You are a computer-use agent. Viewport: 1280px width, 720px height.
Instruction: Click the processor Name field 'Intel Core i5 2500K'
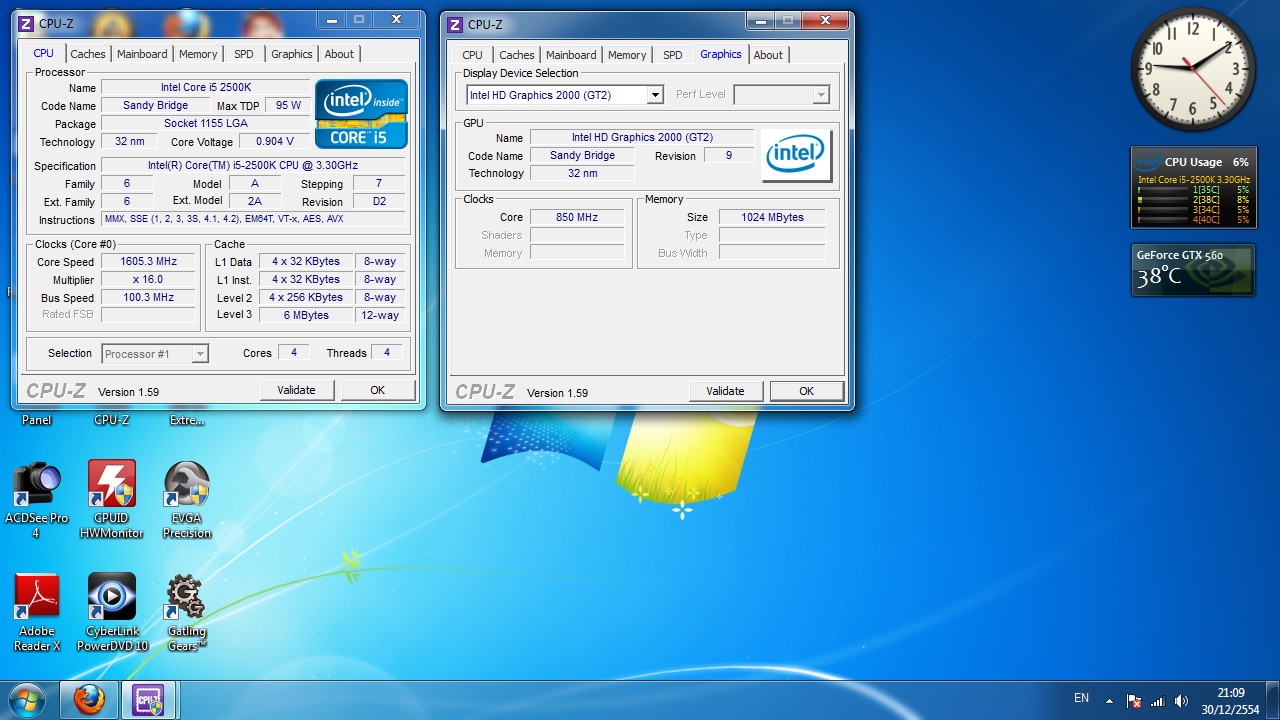pyautogui.click(x=206, y=88)
